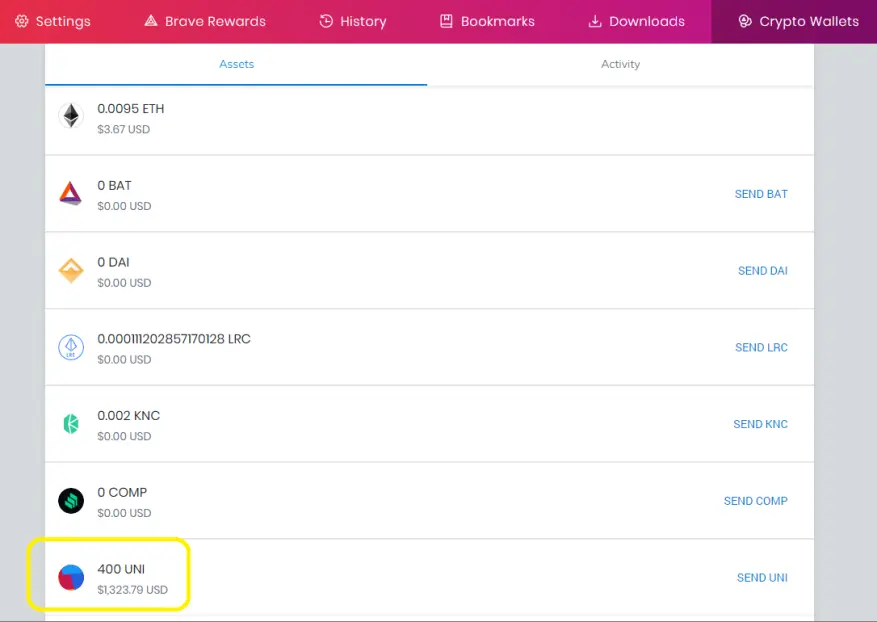
Task: Click the COMP token logo
Action: tap(71, 501)
